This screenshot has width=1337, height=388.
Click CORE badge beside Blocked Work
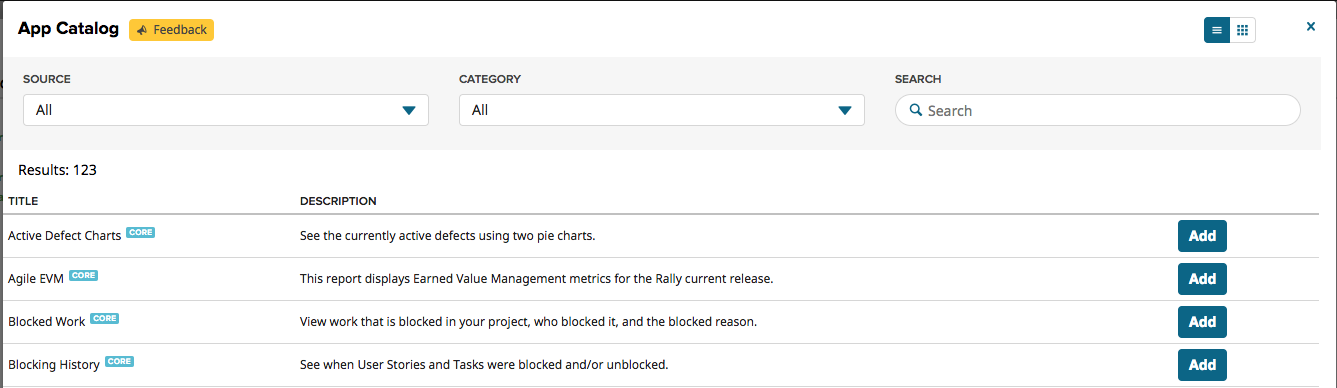coord(105,318)
